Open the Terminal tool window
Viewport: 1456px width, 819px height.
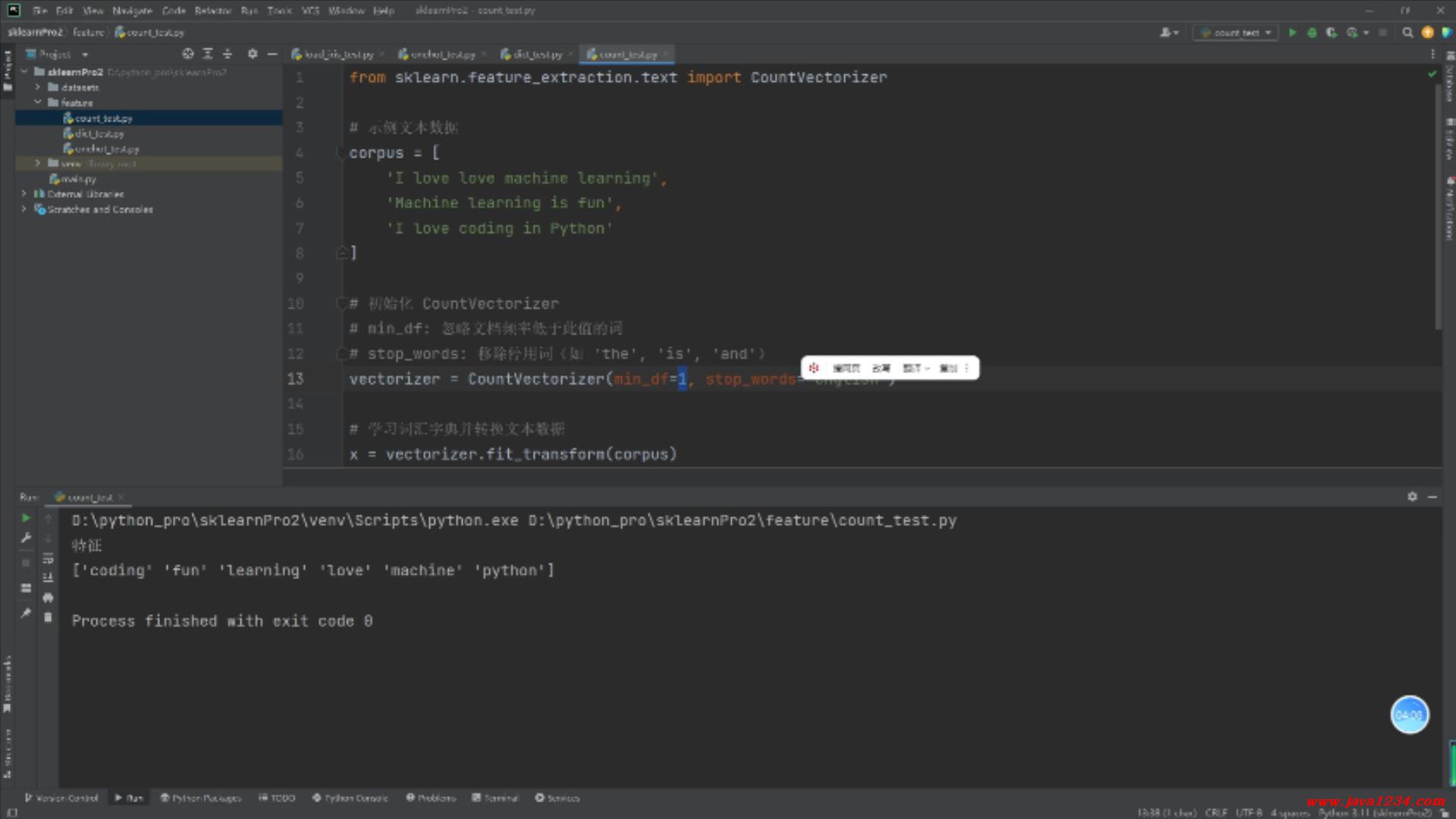tap(495, 798)
